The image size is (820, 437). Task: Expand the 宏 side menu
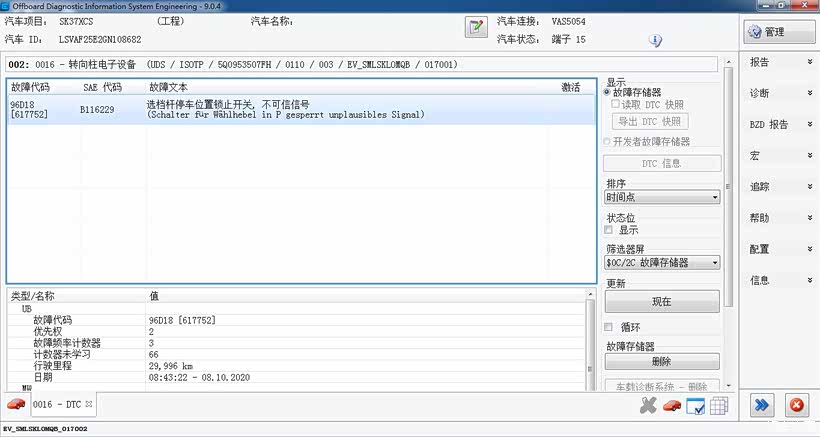coord(780,155)
